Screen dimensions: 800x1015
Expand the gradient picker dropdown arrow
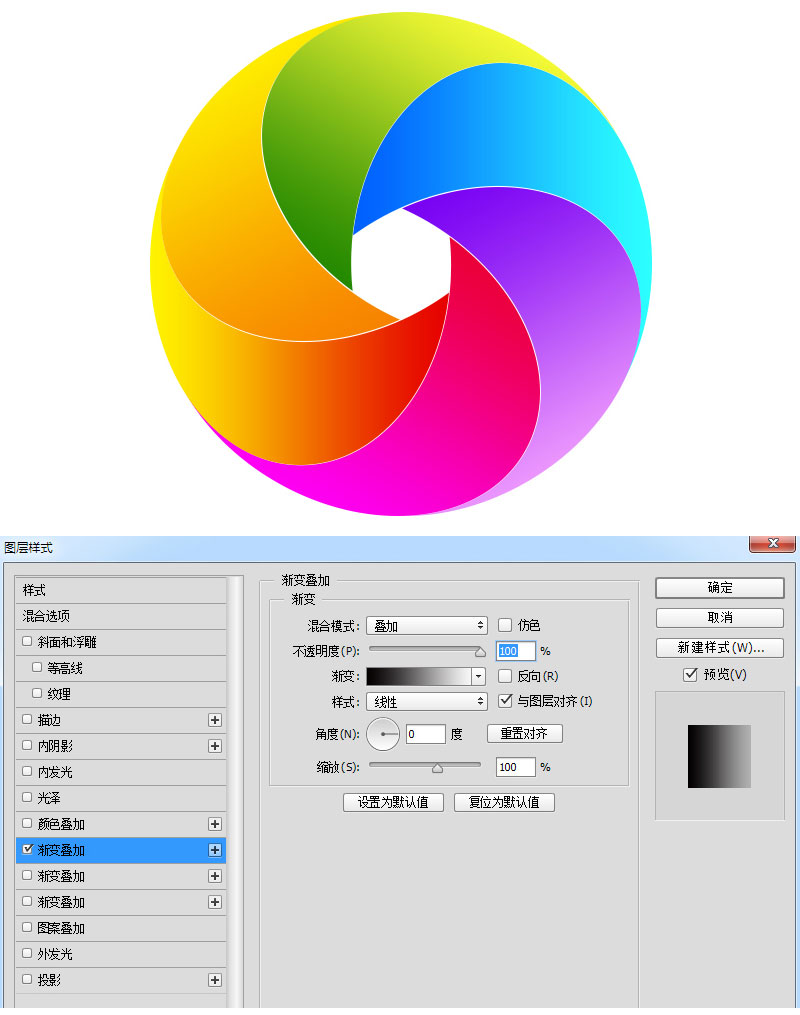click(x=478, y=677)
